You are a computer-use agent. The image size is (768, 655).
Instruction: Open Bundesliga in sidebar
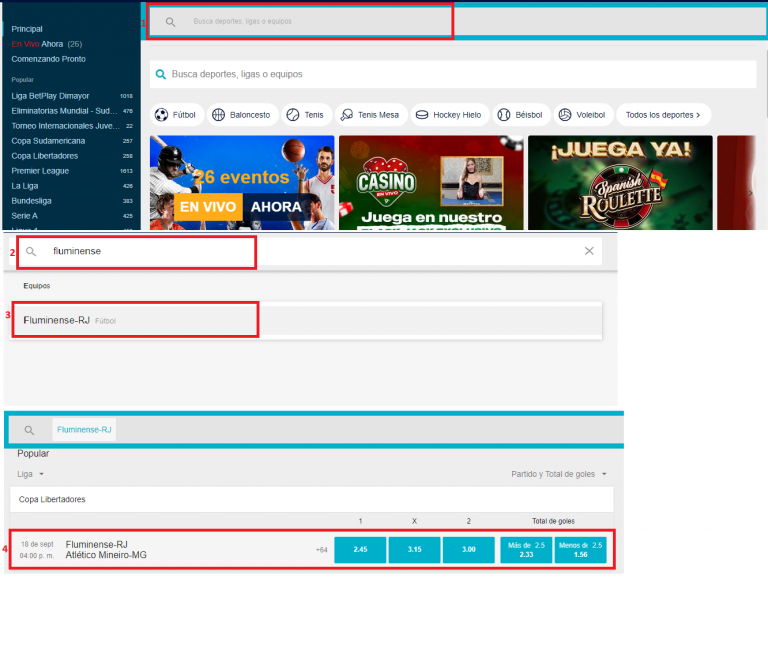pos(72,201)
